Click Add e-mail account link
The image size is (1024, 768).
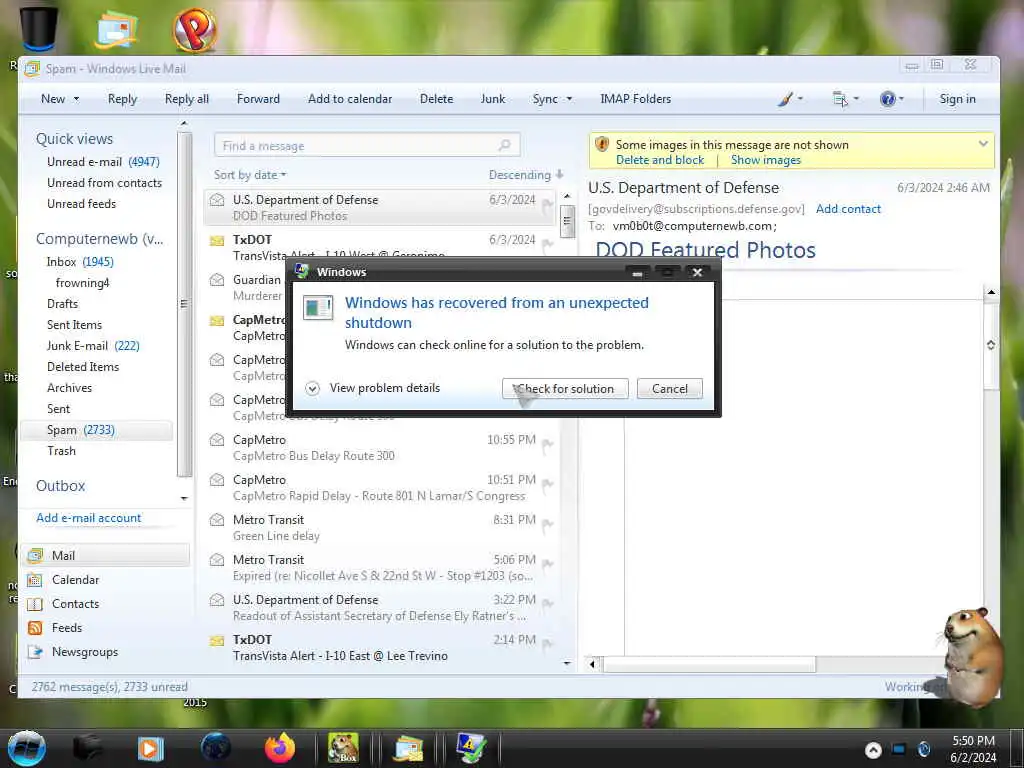click(88, 518)
